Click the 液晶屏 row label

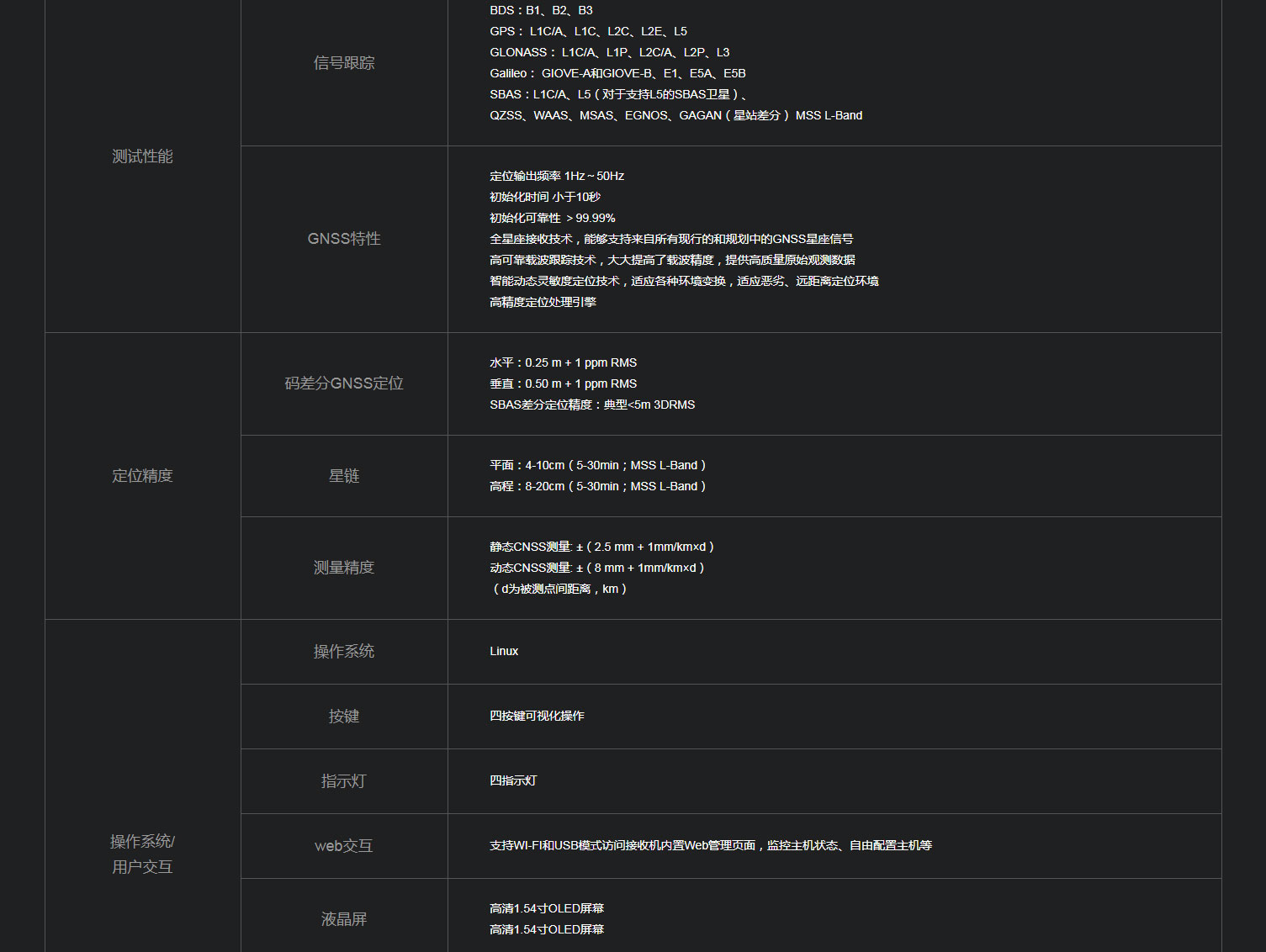point(344,919)
